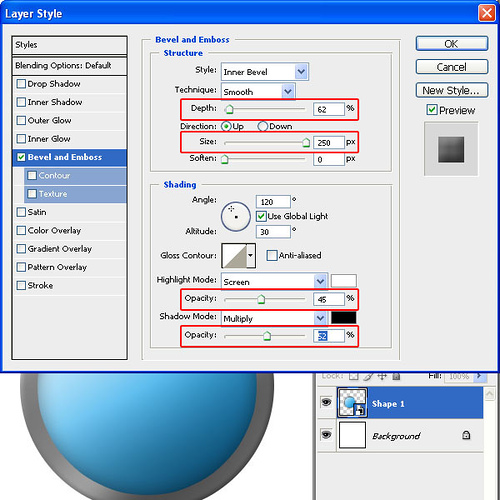
Task: Toggle the Use Global Light checkbox
Action: pyautogui.click(x=261, y=216)
